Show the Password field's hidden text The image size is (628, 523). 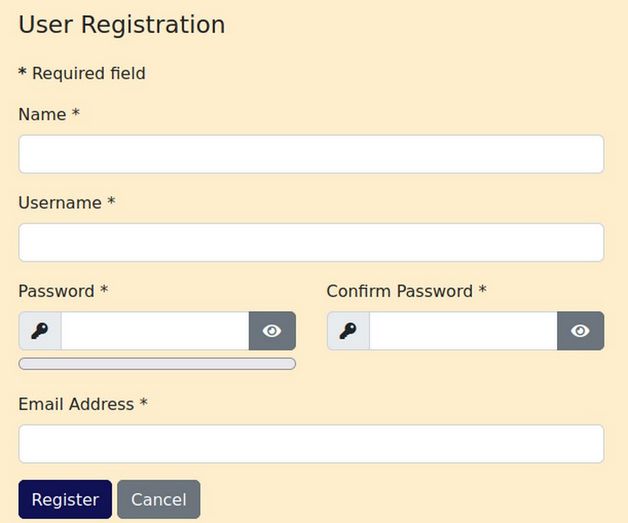coord(272,331)
